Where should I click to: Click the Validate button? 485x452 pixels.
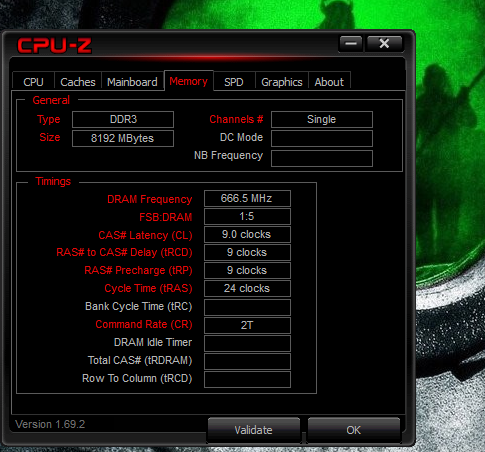[253, 430]
